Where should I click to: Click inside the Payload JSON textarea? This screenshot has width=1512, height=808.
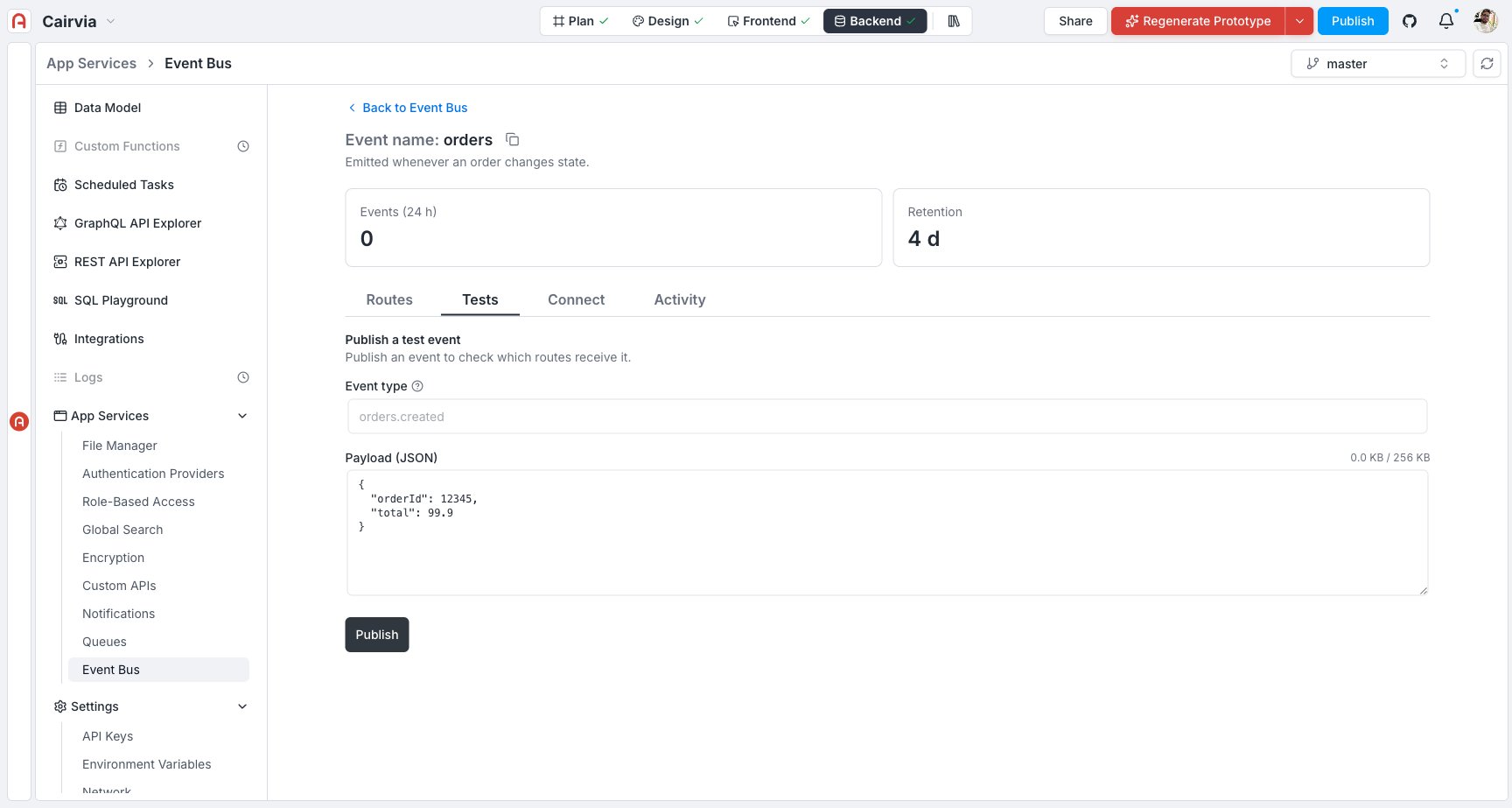tap(887, 533)
